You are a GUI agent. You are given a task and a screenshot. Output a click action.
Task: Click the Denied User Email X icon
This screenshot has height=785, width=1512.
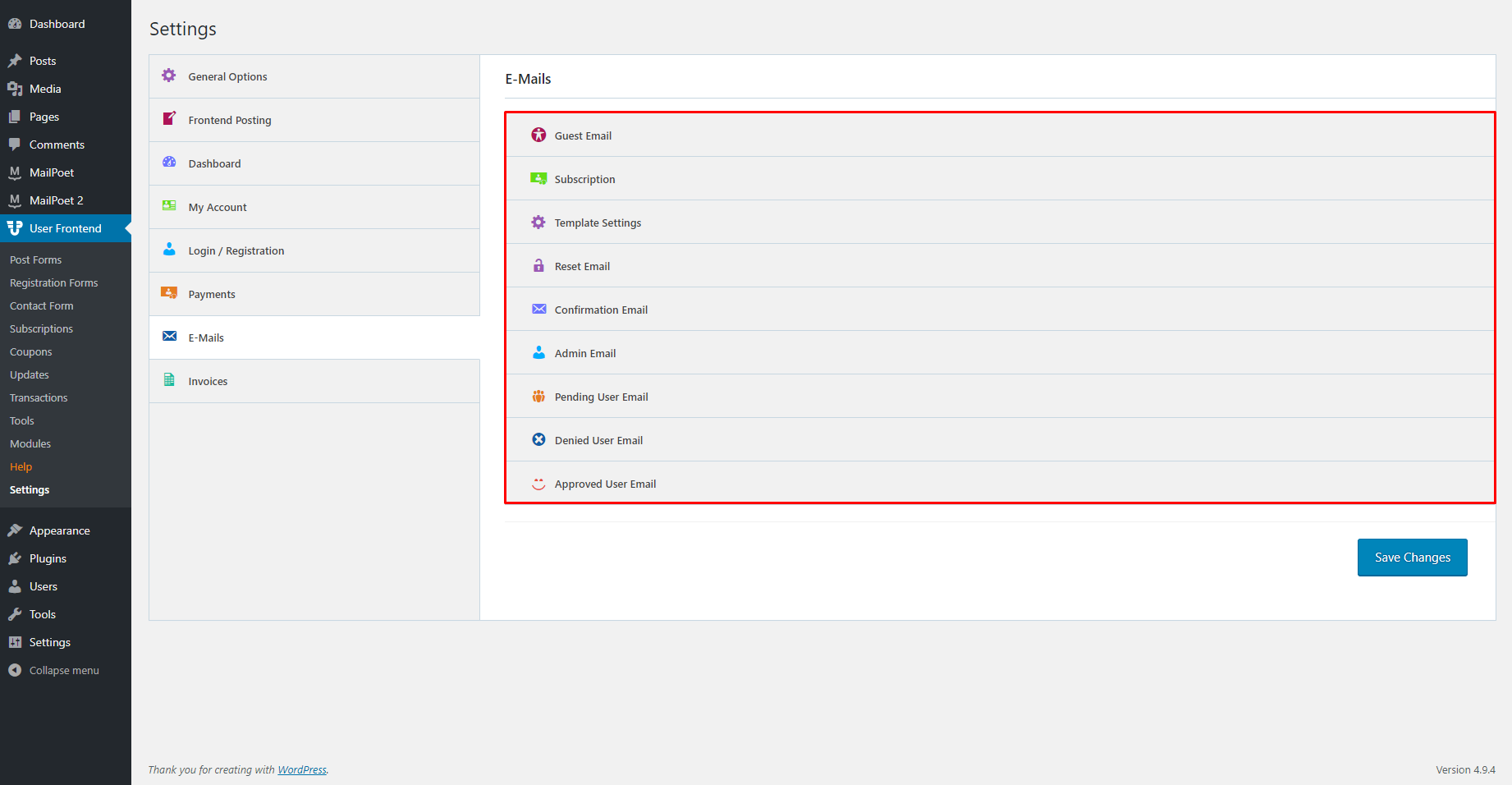538,439
